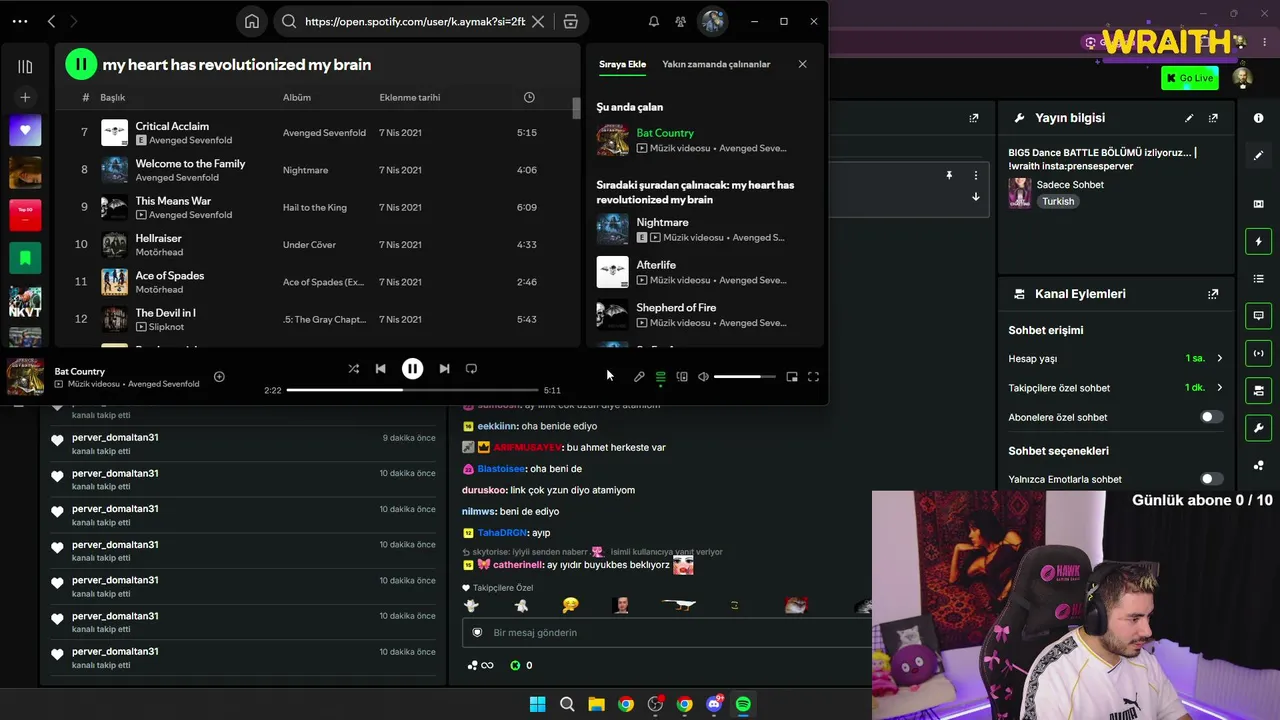Pause playlist with the green header button
This screenshot has height=720, width=1280.
(81, 64)
